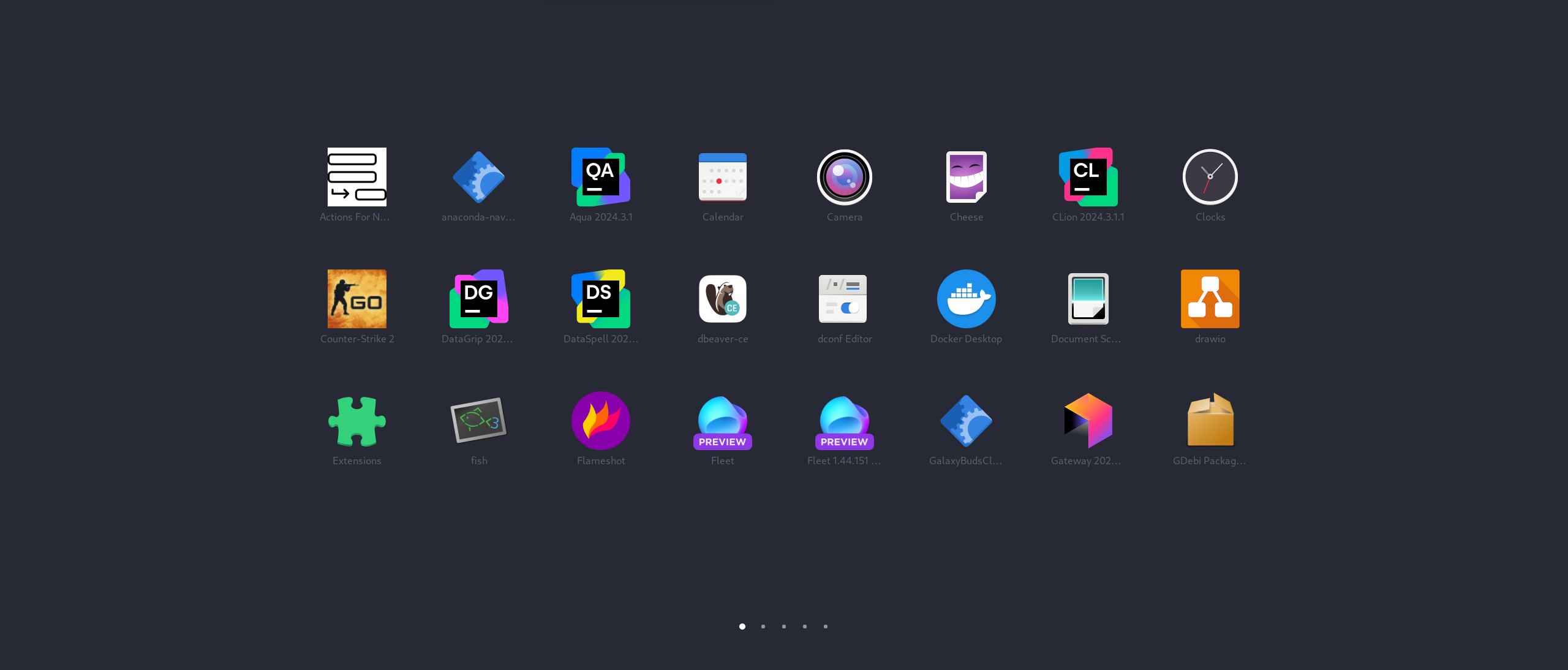Open GDebi Package Installer
This screenshot has width=1568, height=670.
pyautogui.click(x=1210, y=421)
